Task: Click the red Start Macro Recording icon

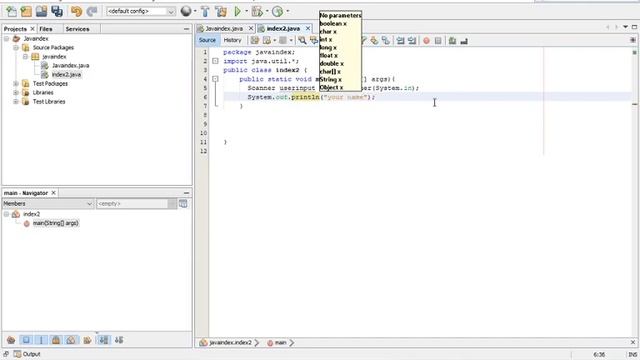Action: click(426, 40)
